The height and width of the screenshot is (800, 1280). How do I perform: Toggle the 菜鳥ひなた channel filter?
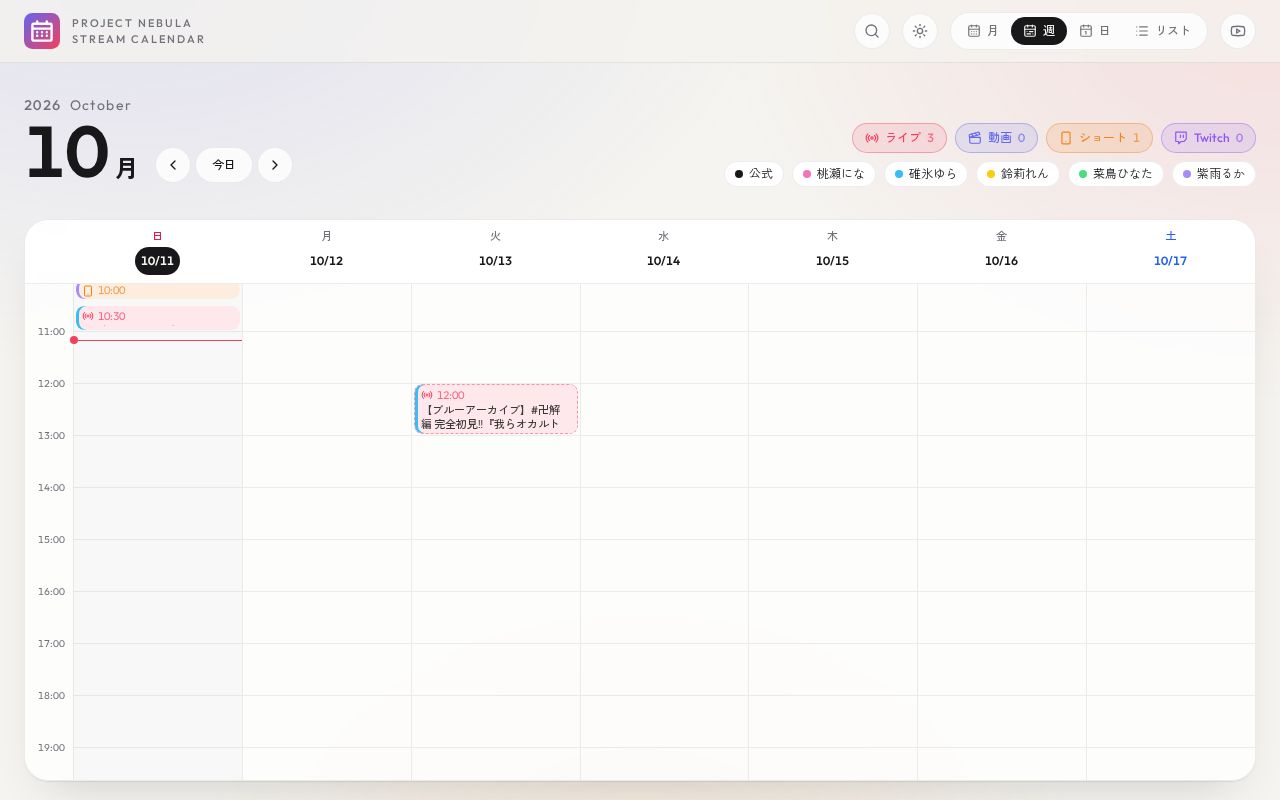point(1116,174)
